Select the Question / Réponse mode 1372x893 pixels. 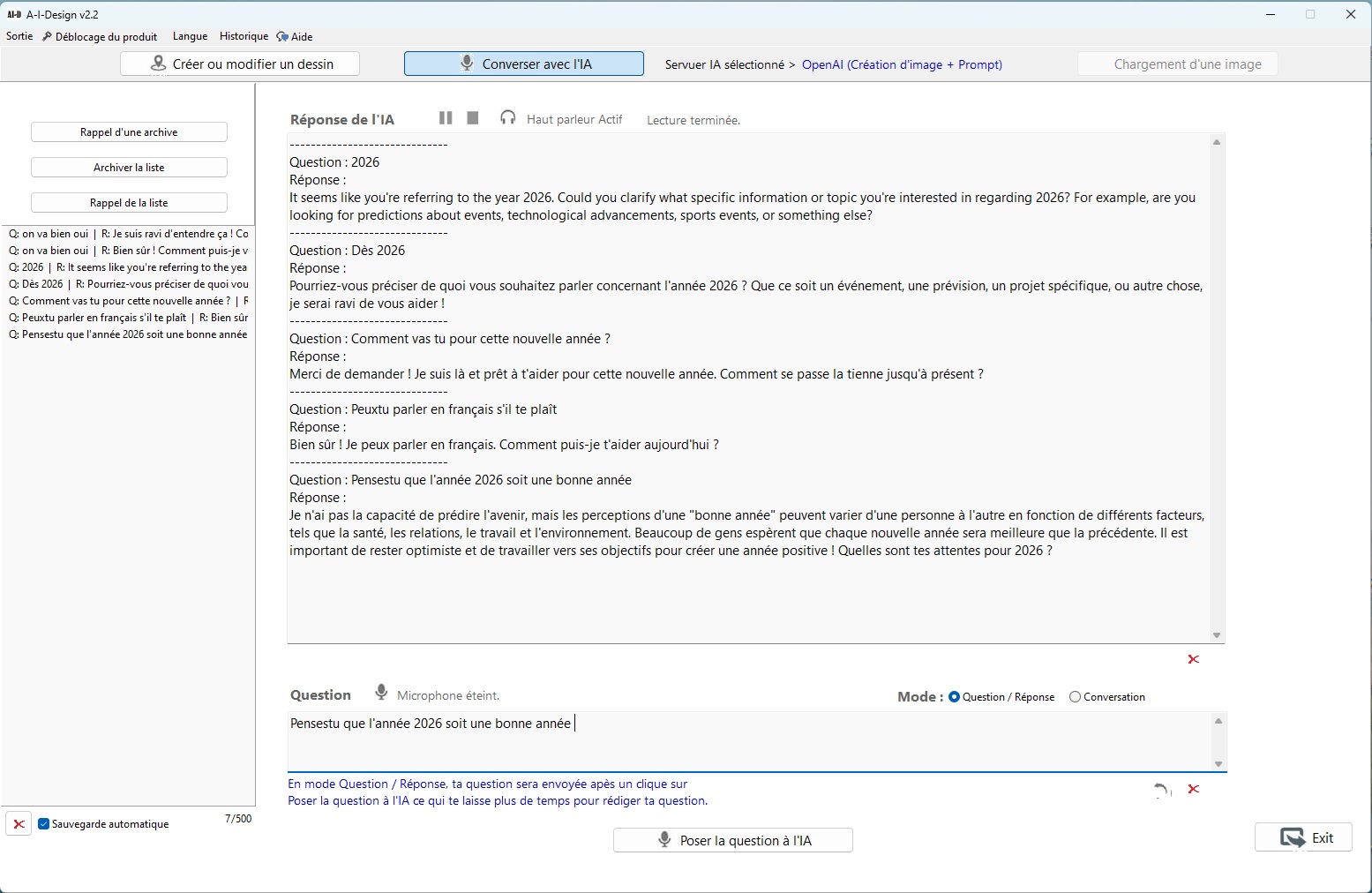click(954, 697)
